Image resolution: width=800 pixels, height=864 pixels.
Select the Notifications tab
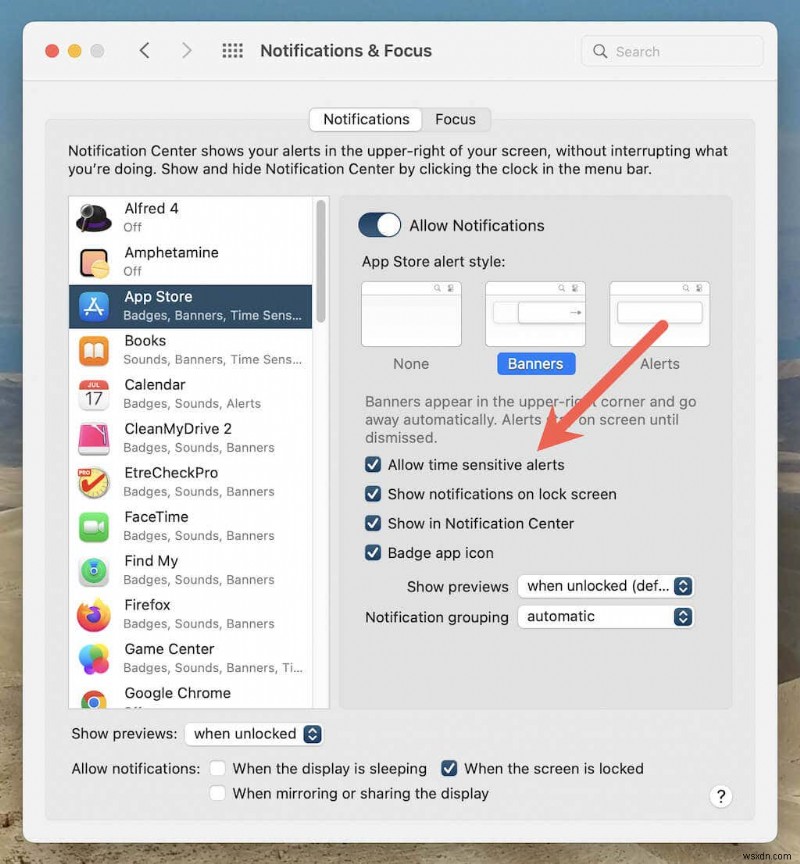tap(364, 119)
